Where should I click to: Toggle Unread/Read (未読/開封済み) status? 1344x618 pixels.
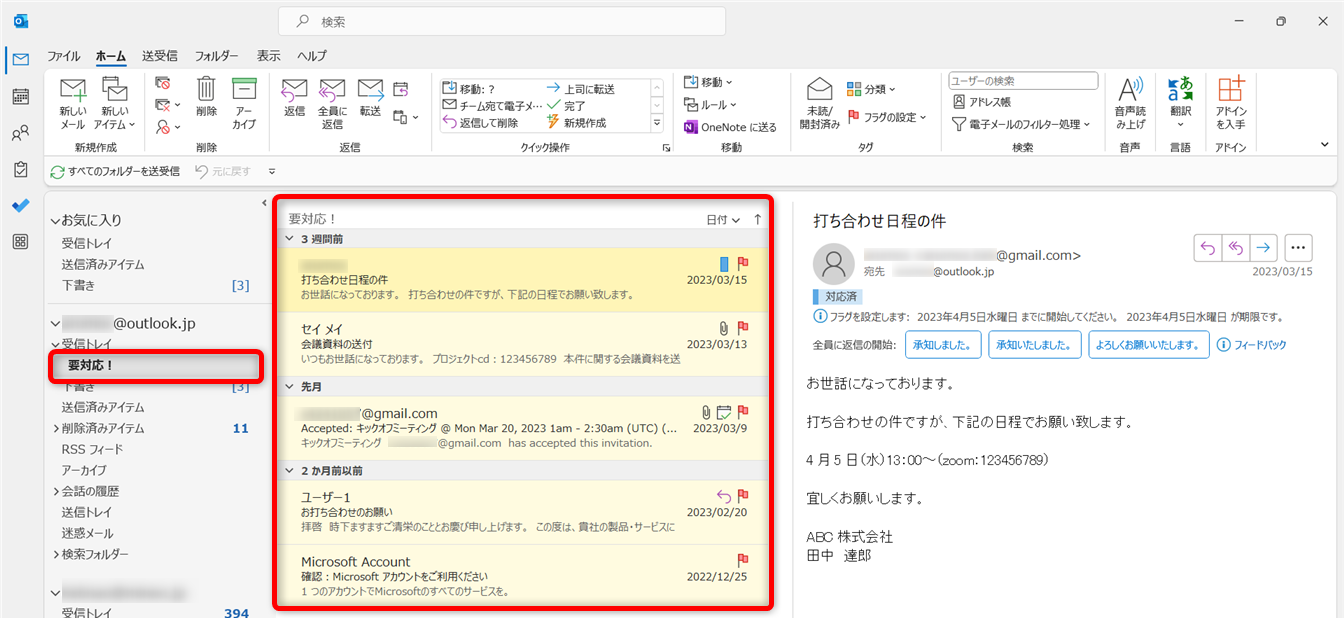(x=819, y=92)
